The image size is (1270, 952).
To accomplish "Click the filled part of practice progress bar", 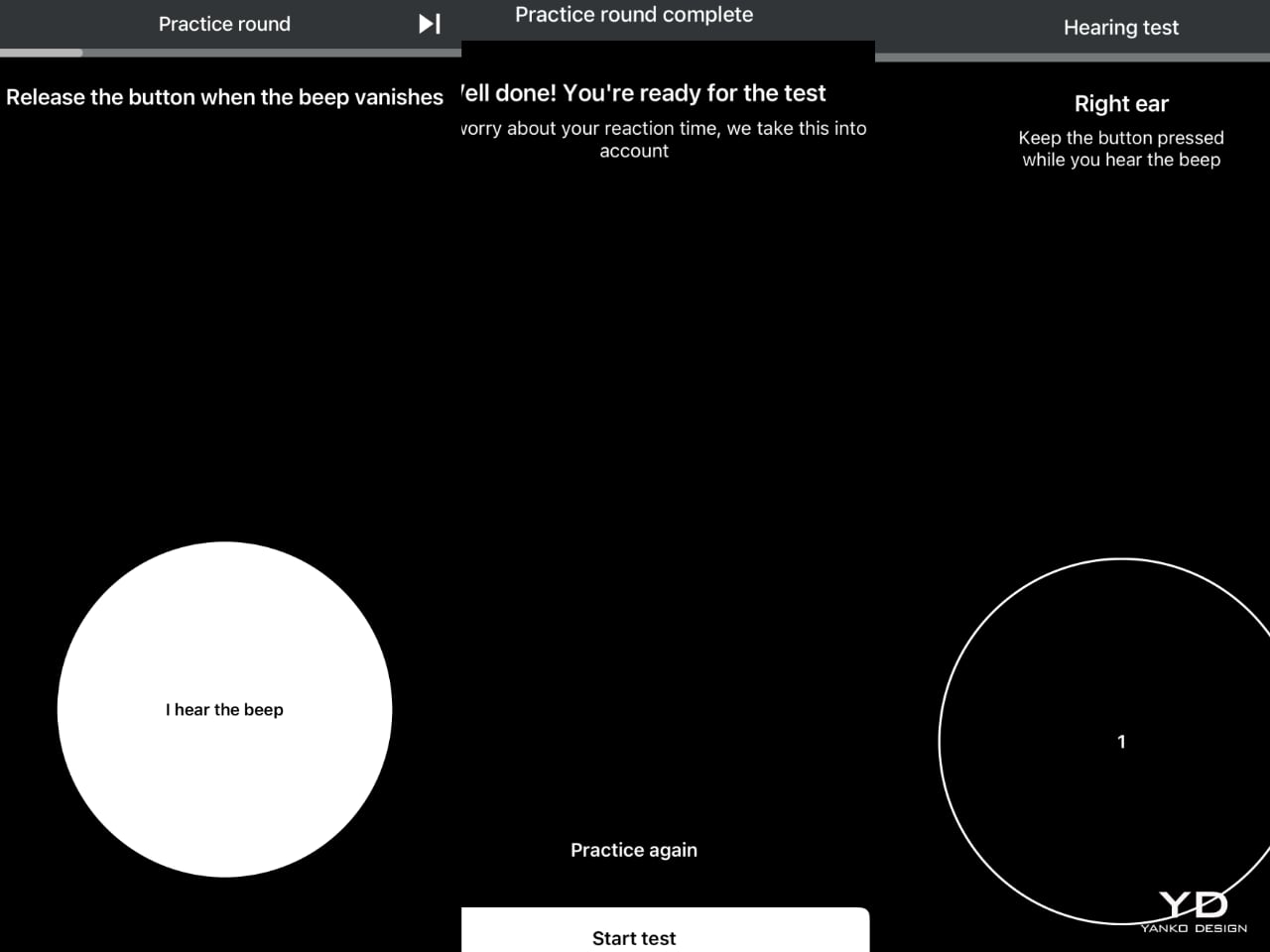I will pos(41,53).
